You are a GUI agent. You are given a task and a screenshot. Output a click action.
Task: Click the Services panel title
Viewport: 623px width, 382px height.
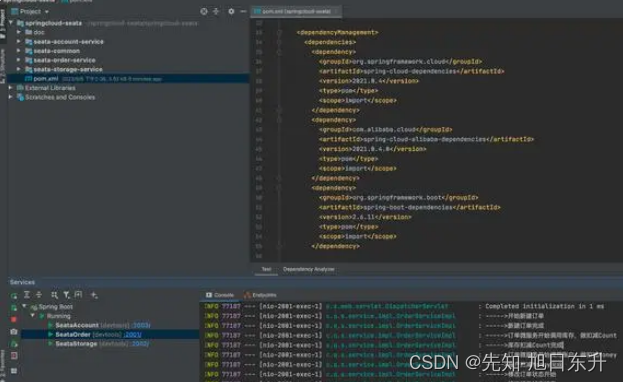22,282
